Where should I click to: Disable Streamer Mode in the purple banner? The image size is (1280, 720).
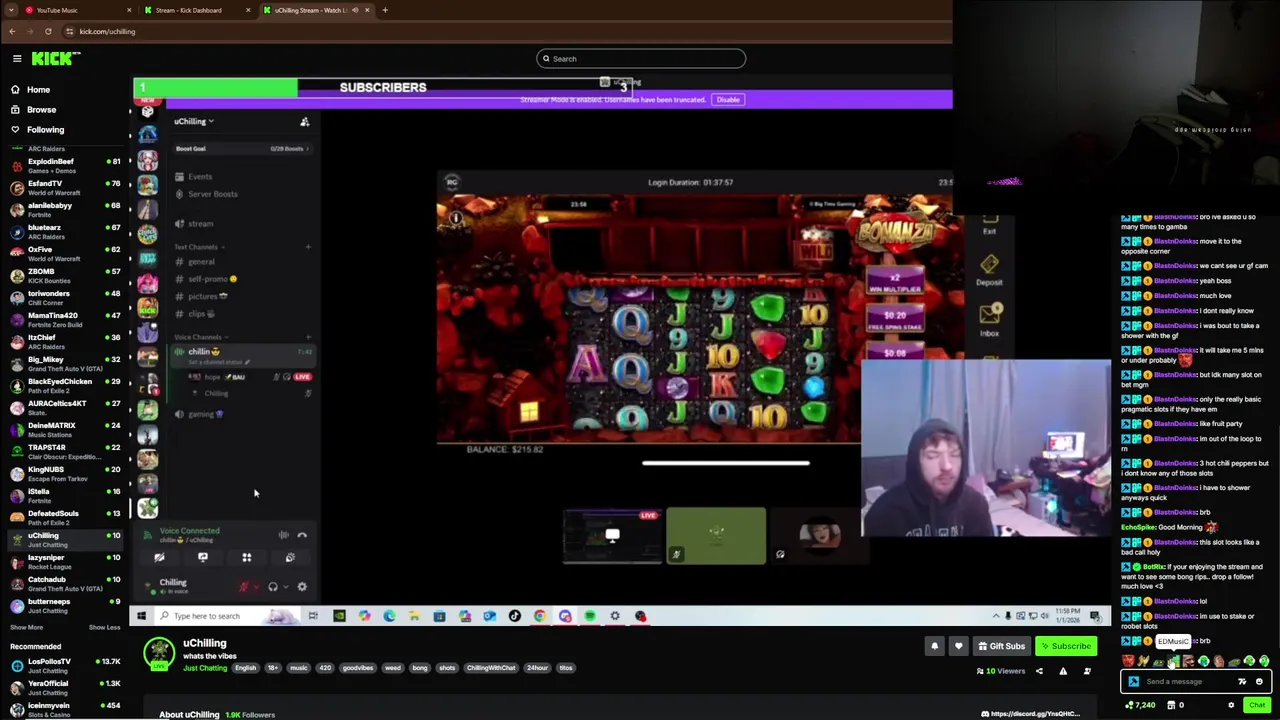point(728,99)
